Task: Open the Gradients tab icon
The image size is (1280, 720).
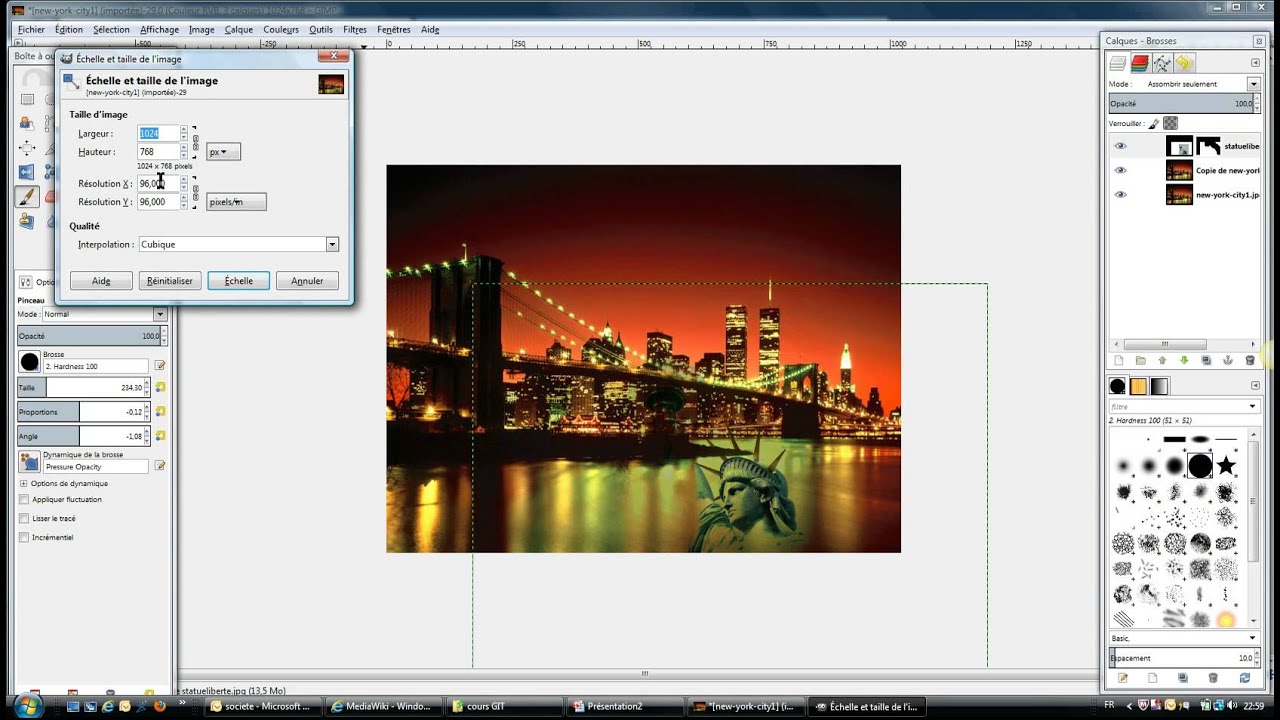Action: 1159,386
